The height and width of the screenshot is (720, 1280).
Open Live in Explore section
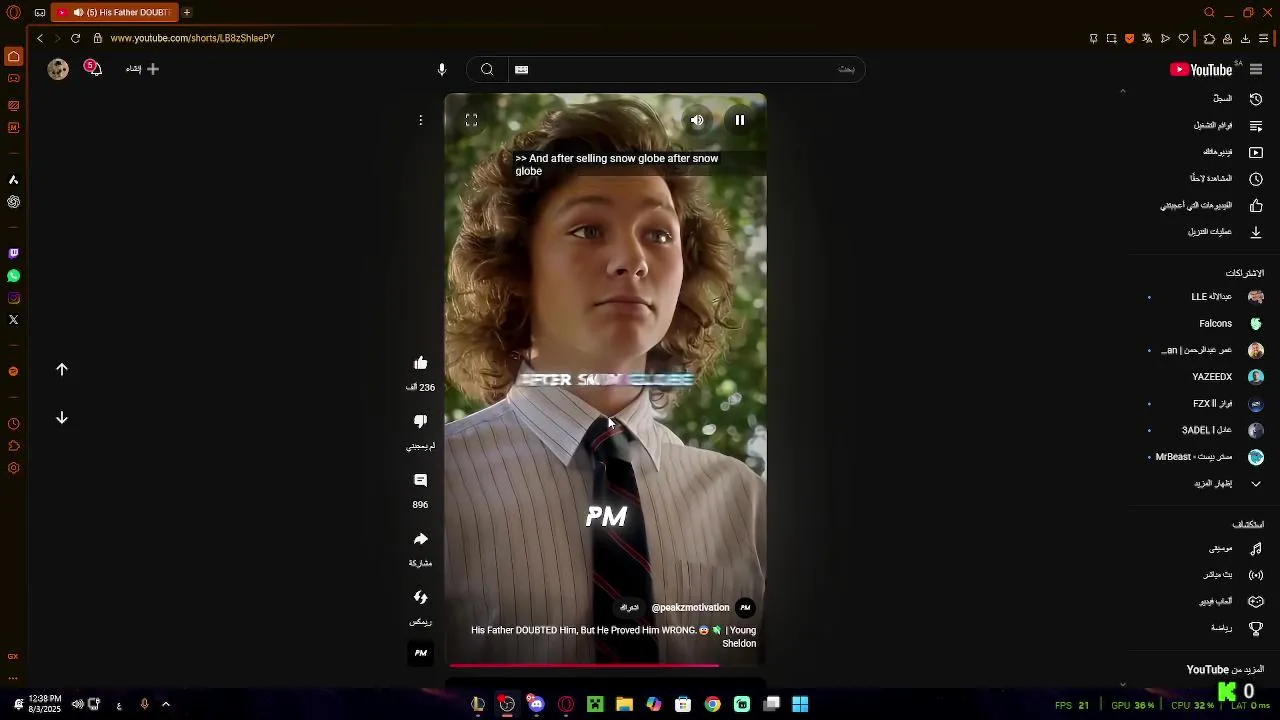click(1232, 575)
